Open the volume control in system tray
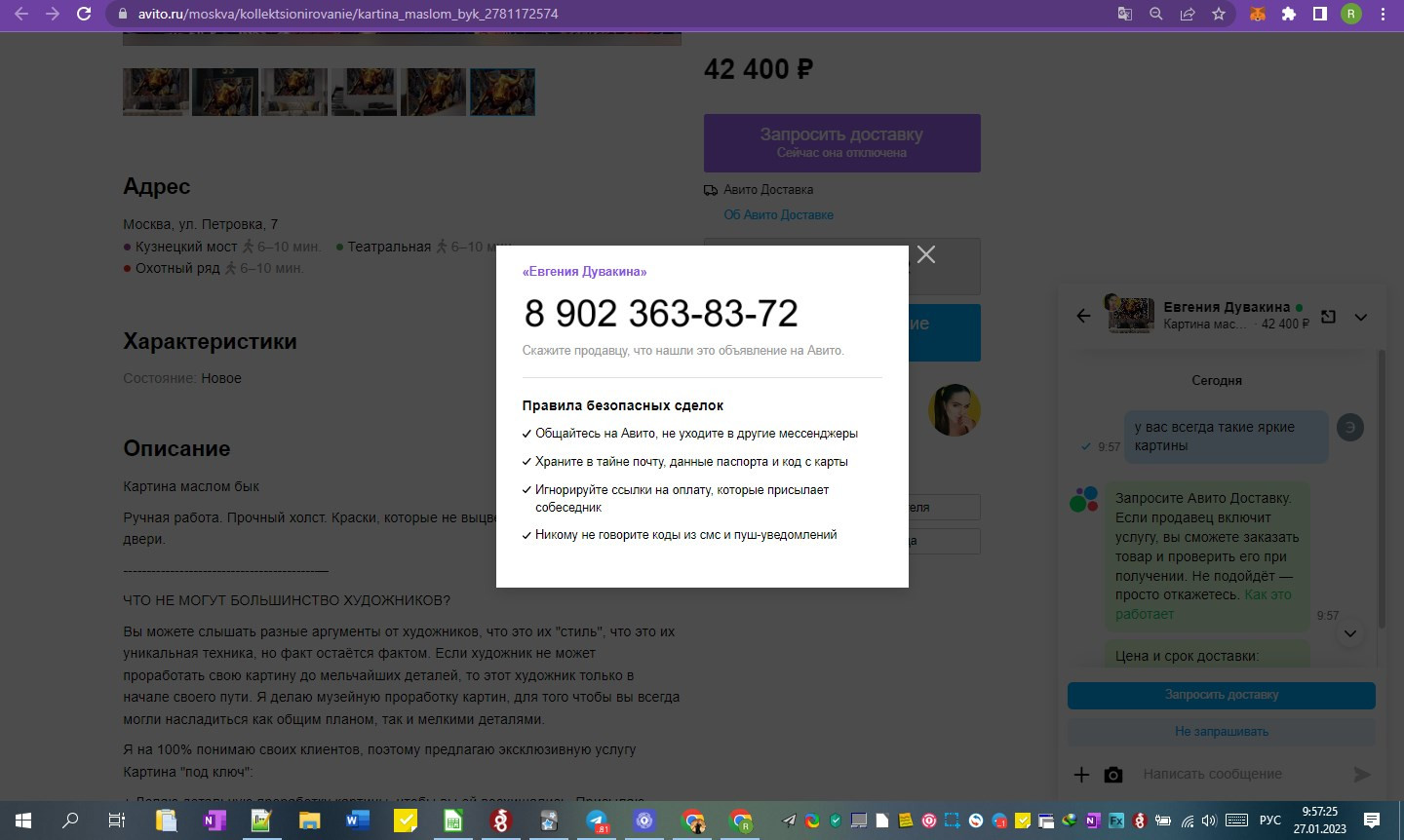 click(x=1209, y=821)
